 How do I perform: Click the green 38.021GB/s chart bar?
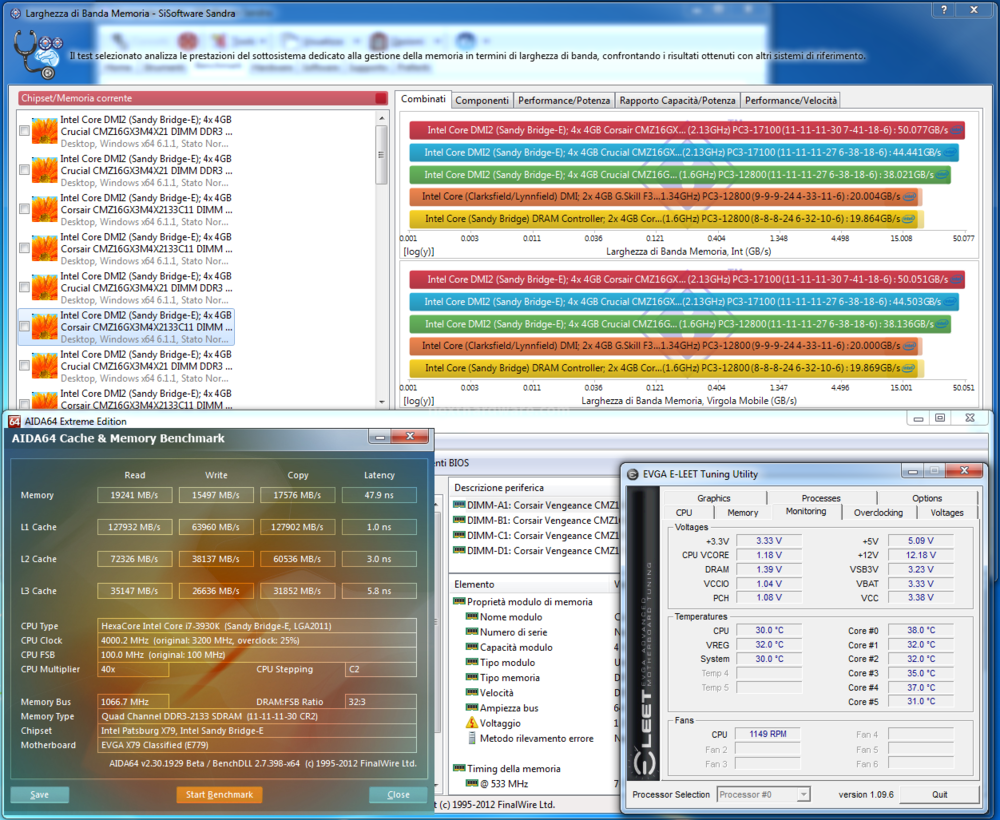679,174
